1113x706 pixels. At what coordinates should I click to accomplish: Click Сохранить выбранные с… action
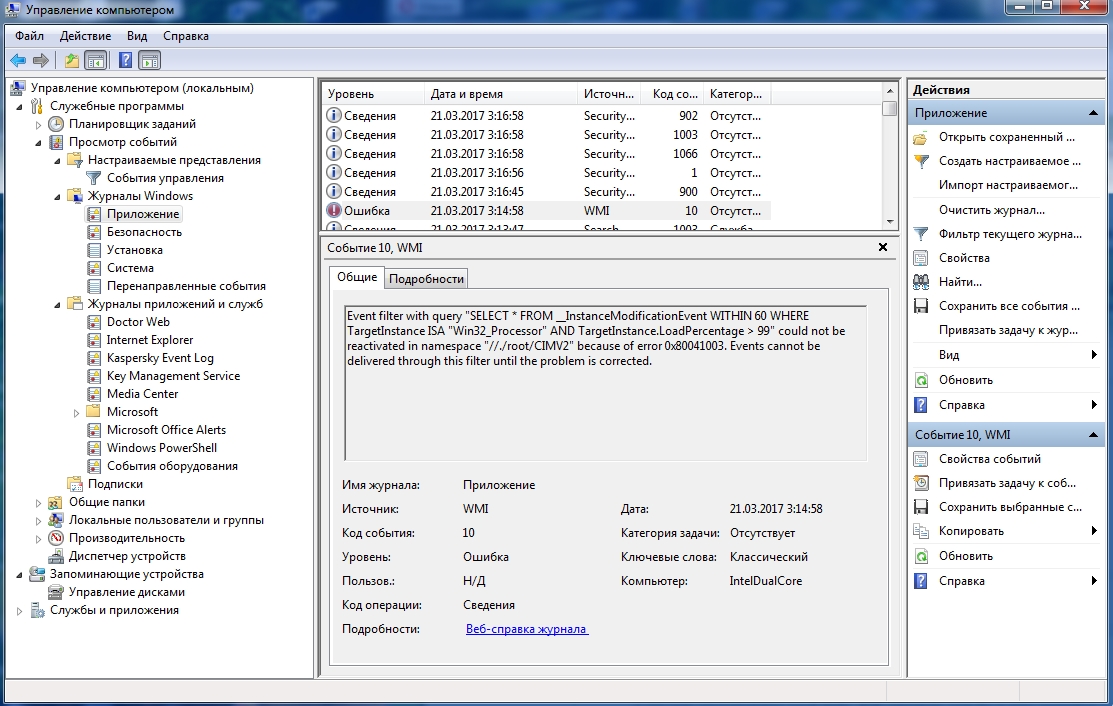pos(1010,507)
